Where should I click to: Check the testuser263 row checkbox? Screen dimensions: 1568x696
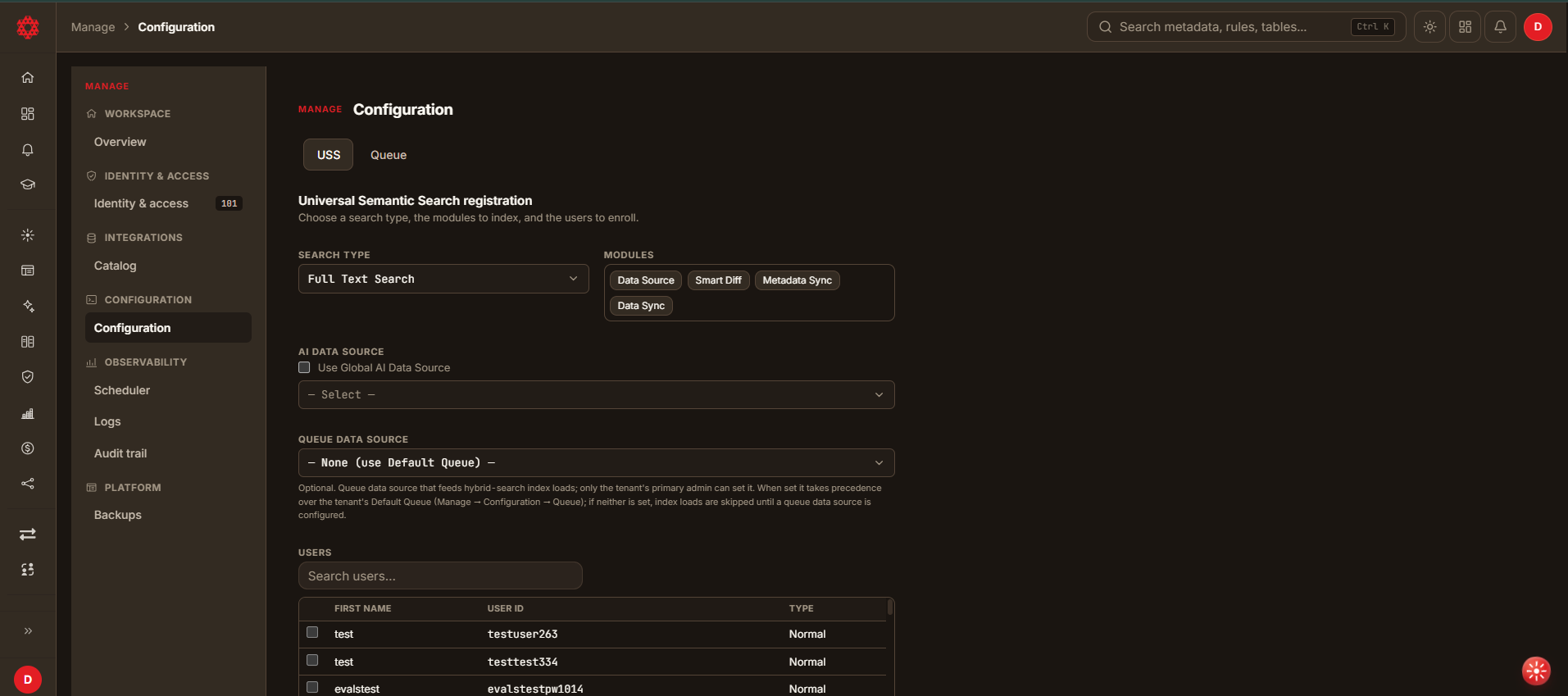[312, 632]
